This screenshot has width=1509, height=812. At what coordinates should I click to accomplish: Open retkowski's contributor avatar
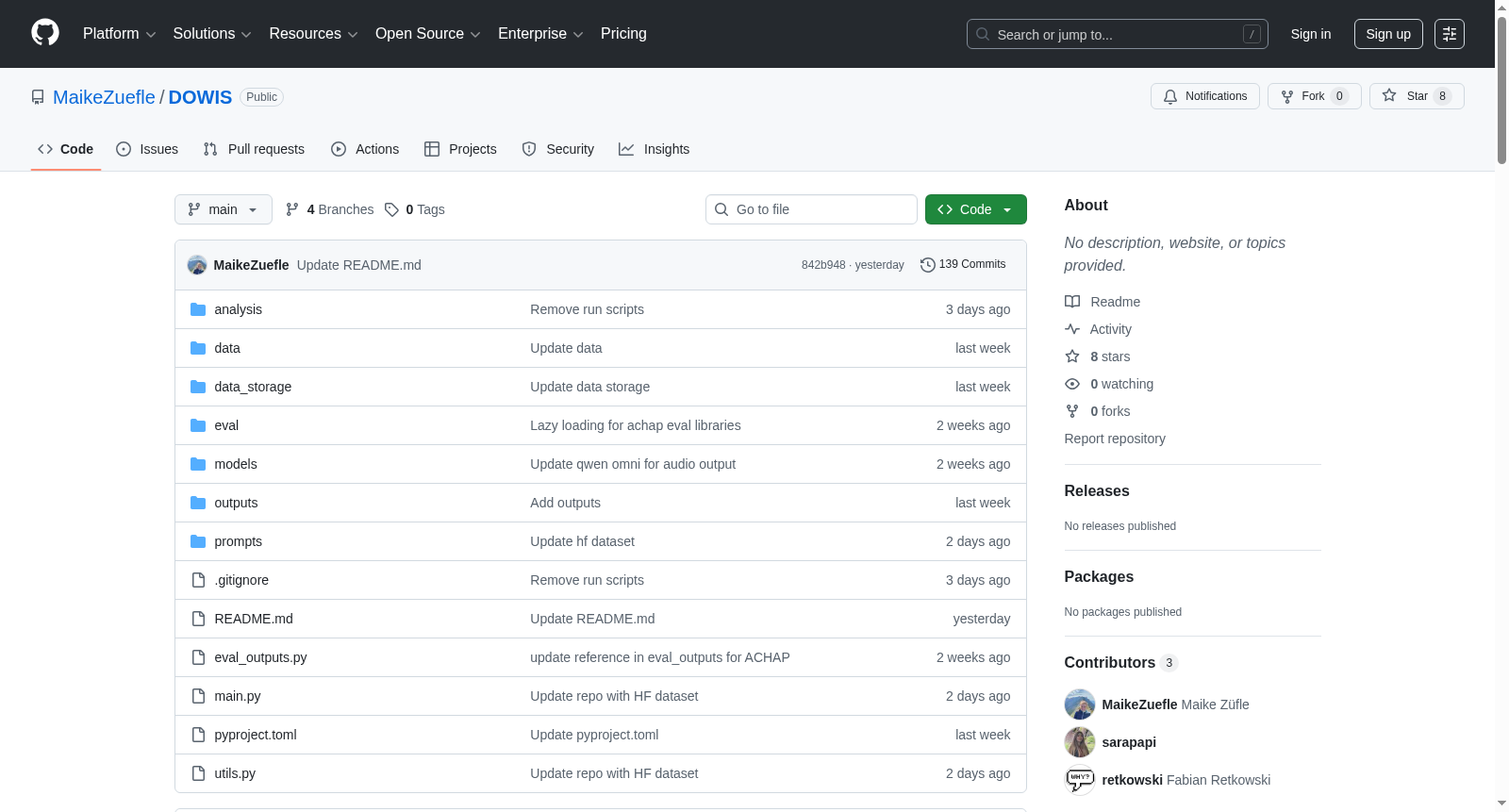click(1080, 780)
